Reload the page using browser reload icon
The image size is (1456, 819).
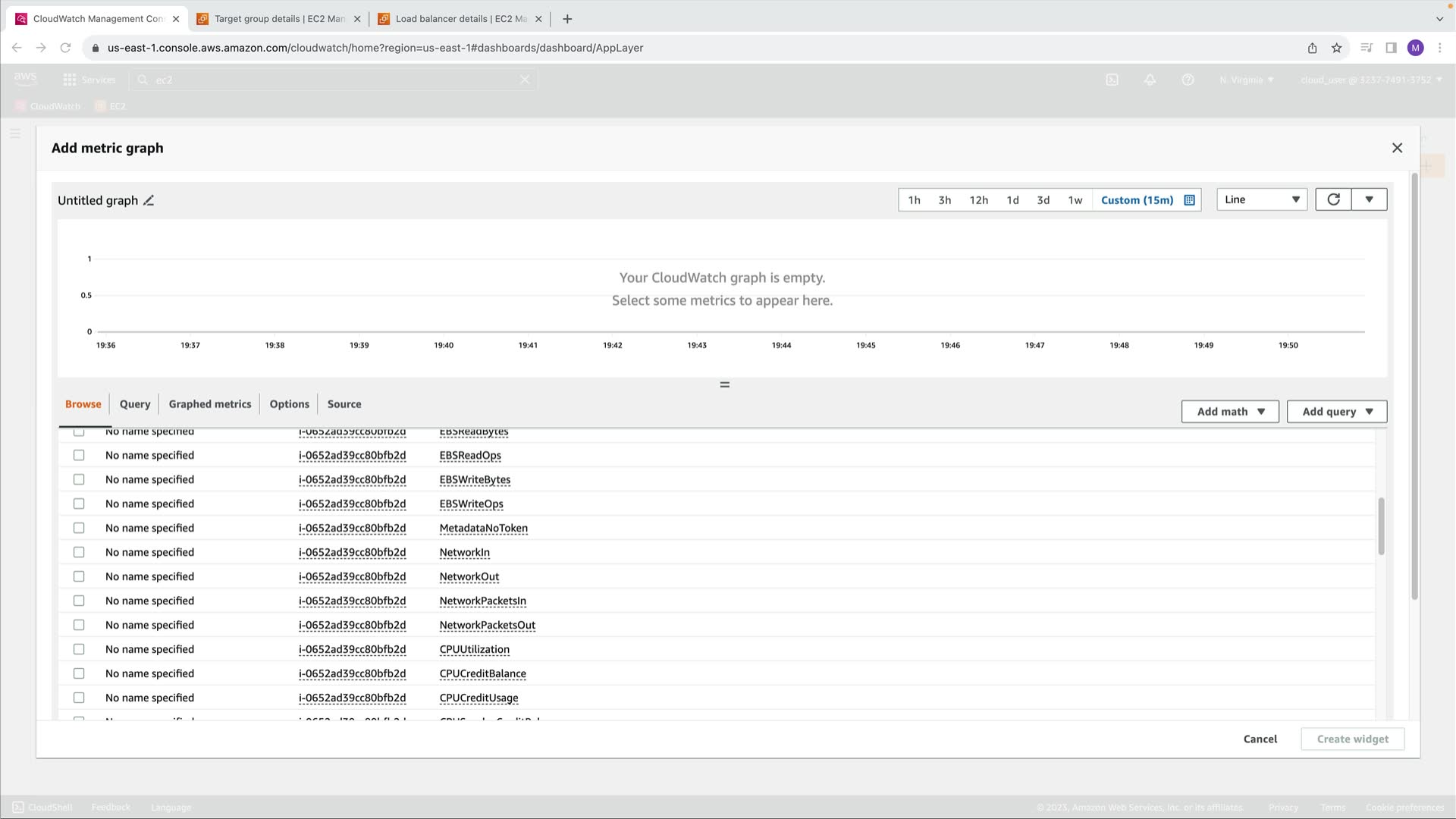(65, 48)
